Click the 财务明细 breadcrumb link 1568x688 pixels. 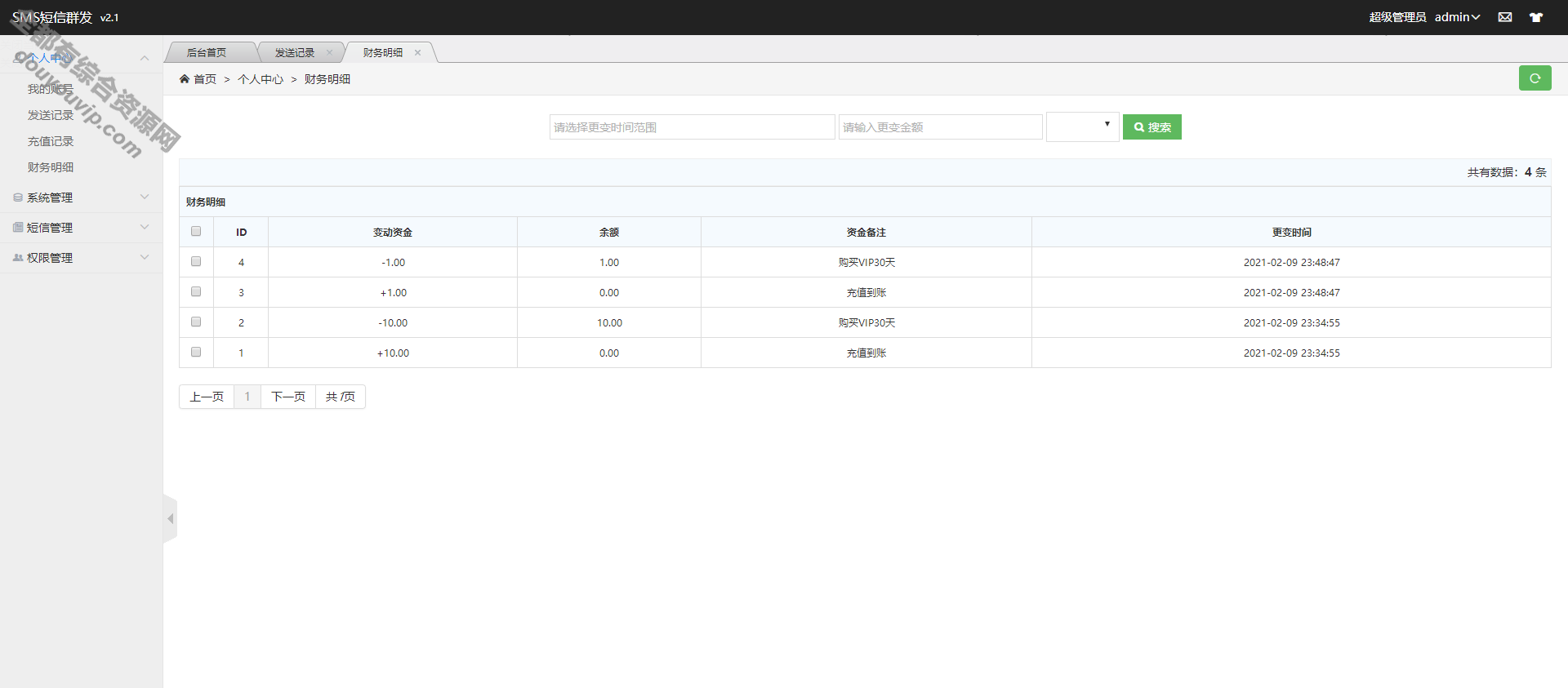[x=327, y=79]
